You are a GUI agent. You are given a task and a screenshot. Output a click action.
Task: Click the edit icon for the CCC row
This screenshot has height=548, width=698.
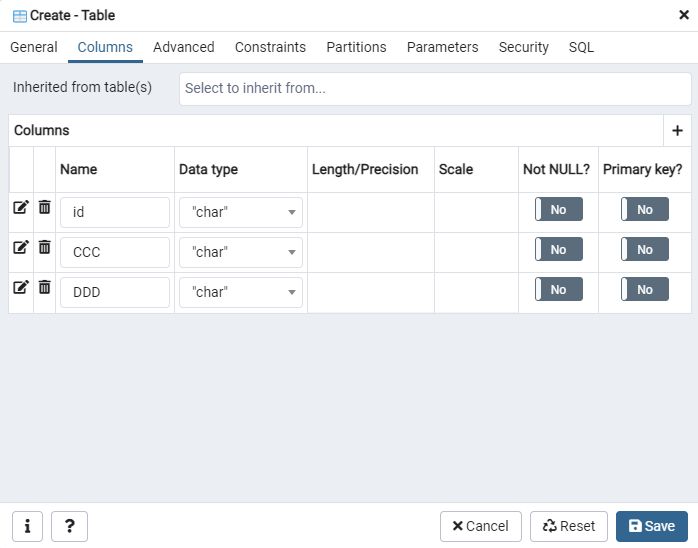(21, 247)
